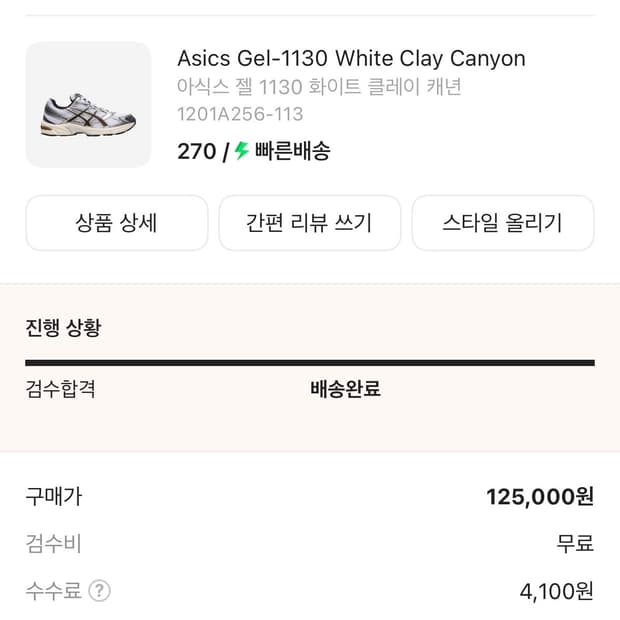Tap the 진행 상황 section heading
This screenshot has width=620, height=620.
(63, 327)
